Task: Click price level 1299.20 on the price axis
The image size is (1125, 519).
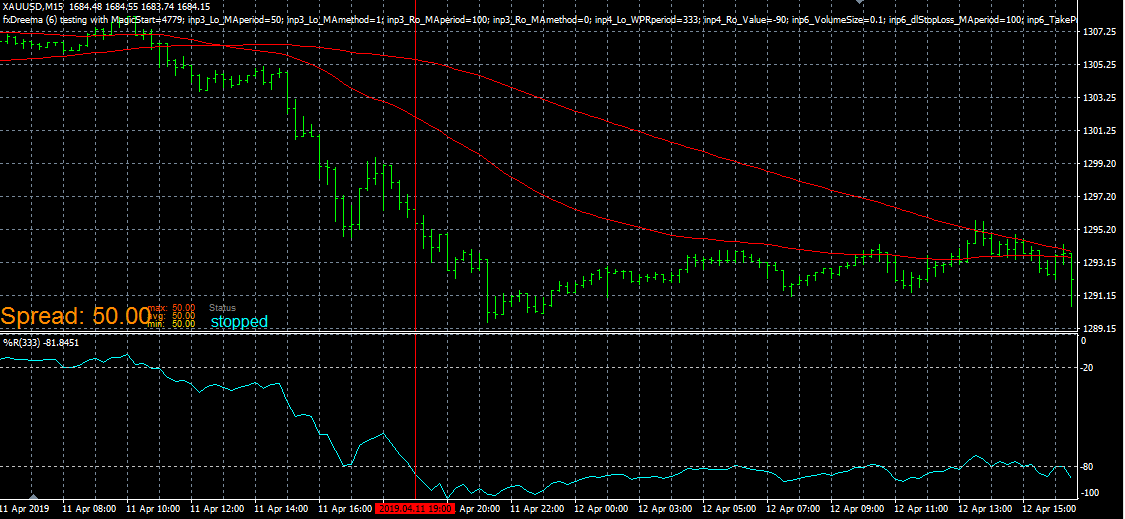Action: coord(1098,164)
